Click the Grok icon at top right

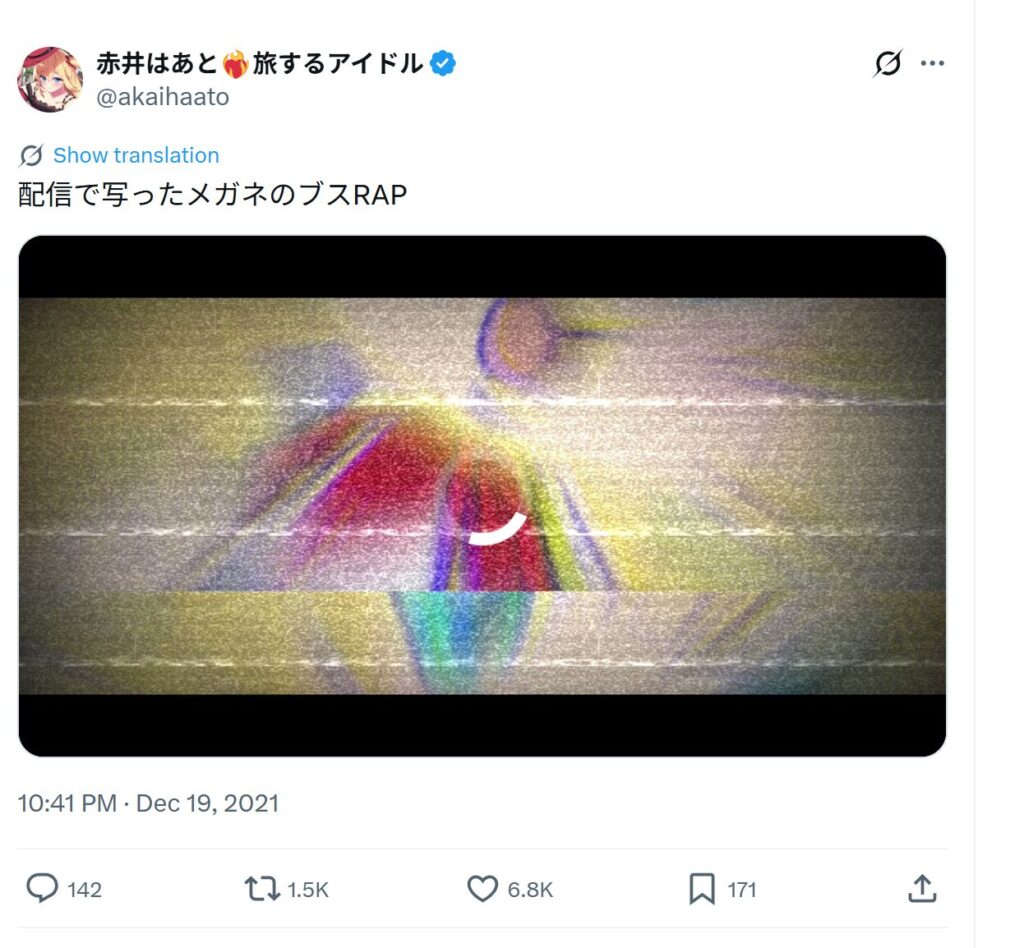coord(888,63)
